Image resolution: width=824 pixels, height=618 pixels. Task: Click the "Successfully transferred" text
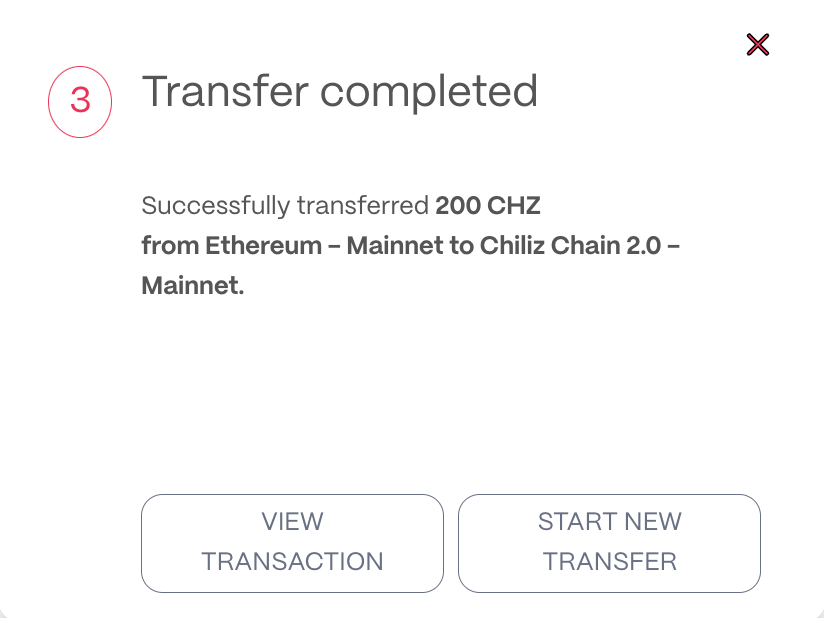[x=285, y=207]
